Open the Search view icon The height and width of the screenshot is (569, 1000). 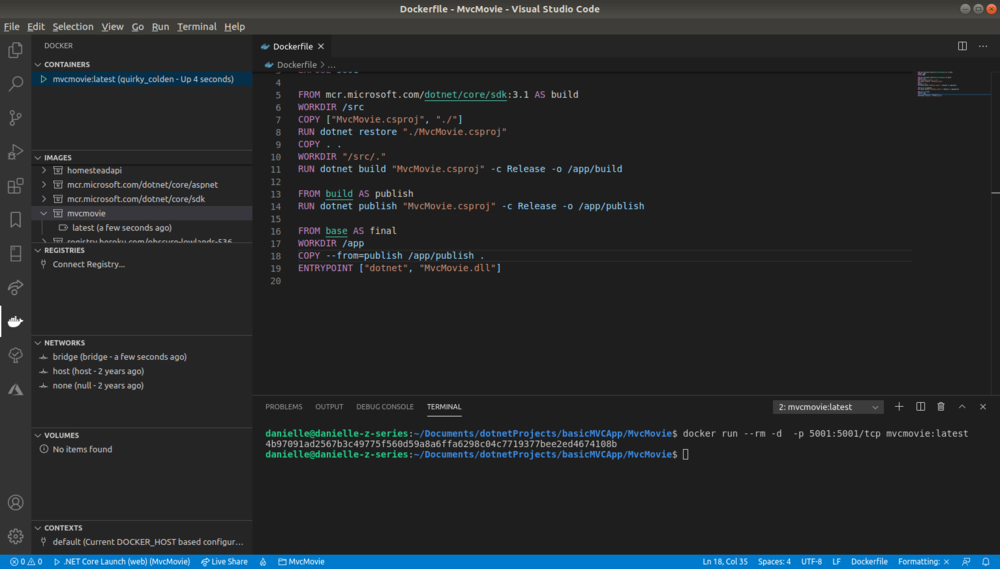(15, 84)
